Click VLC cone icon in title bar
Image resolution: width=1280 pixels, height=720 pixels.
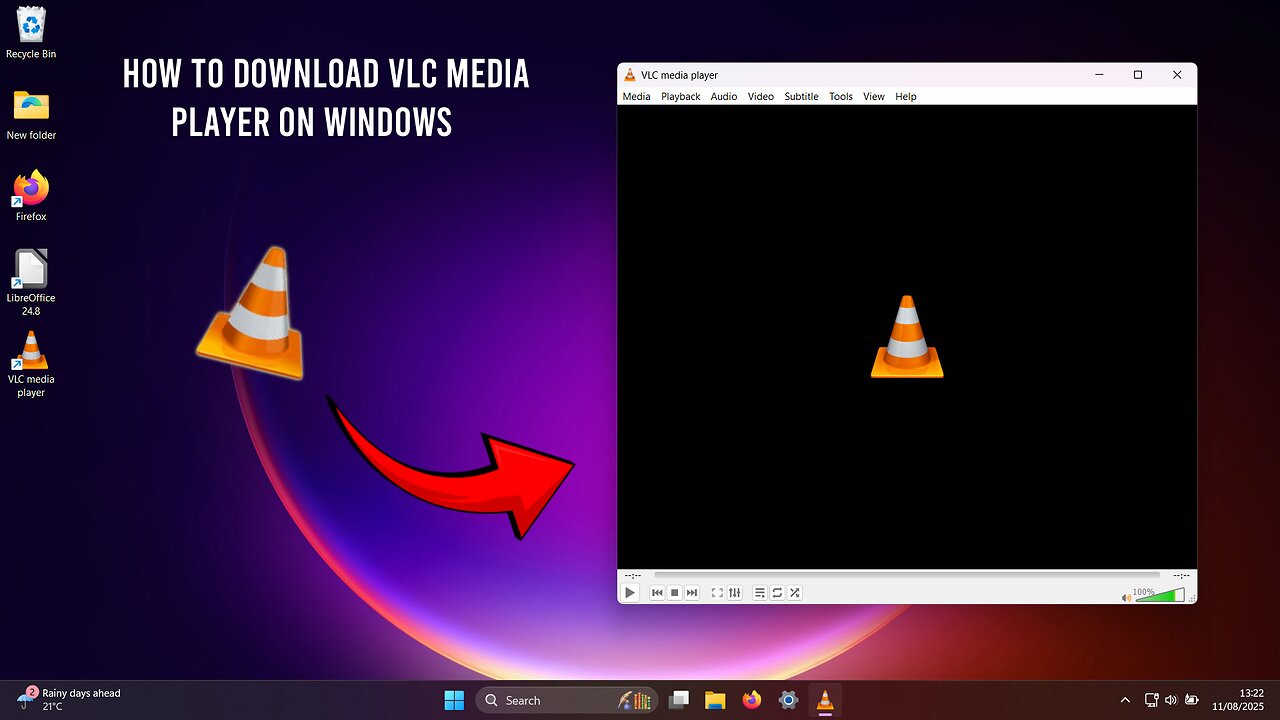click(x=630, y=75)
